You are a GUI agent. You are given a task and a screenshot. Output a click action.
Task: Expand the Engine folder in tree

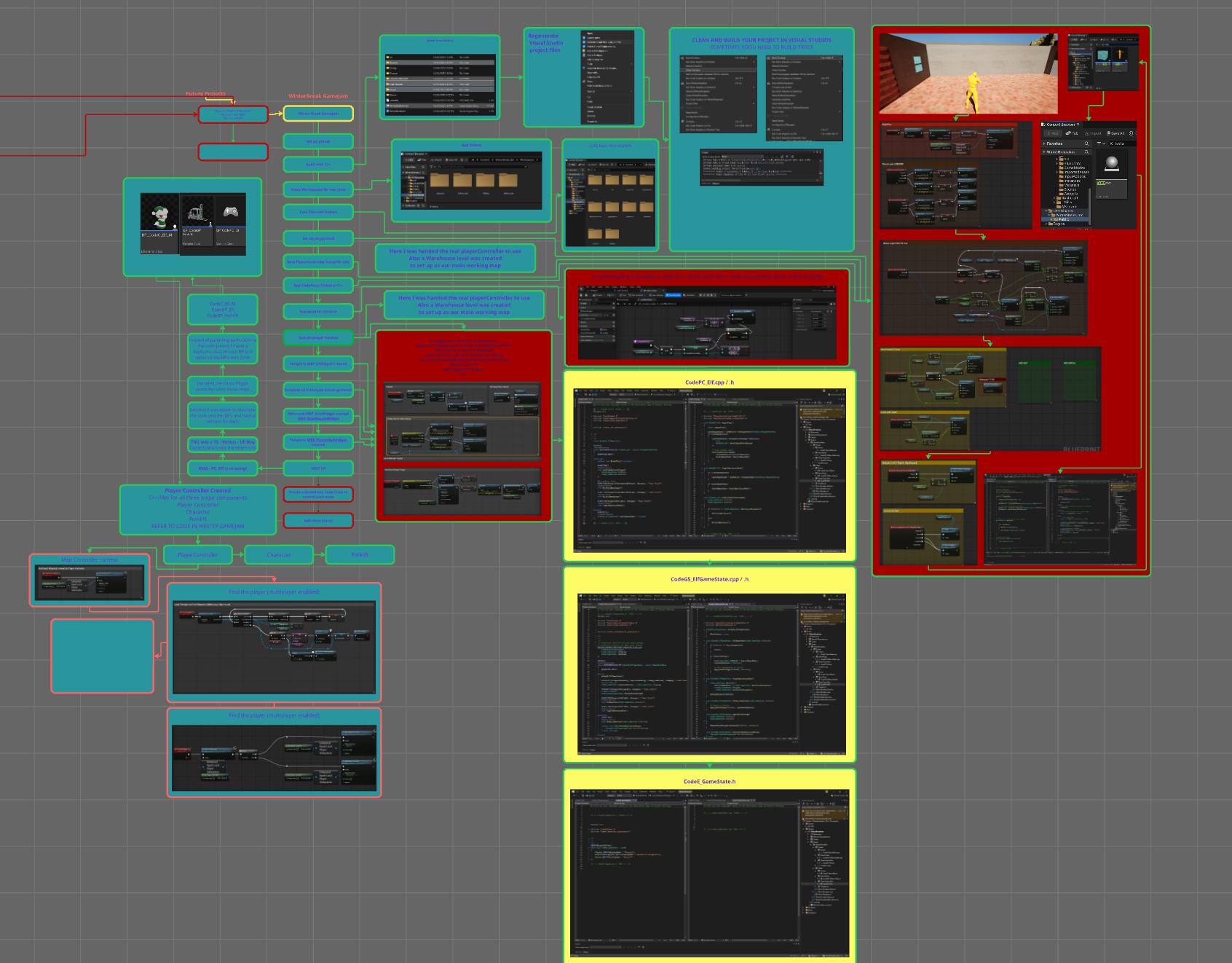tap(1046, 224)
